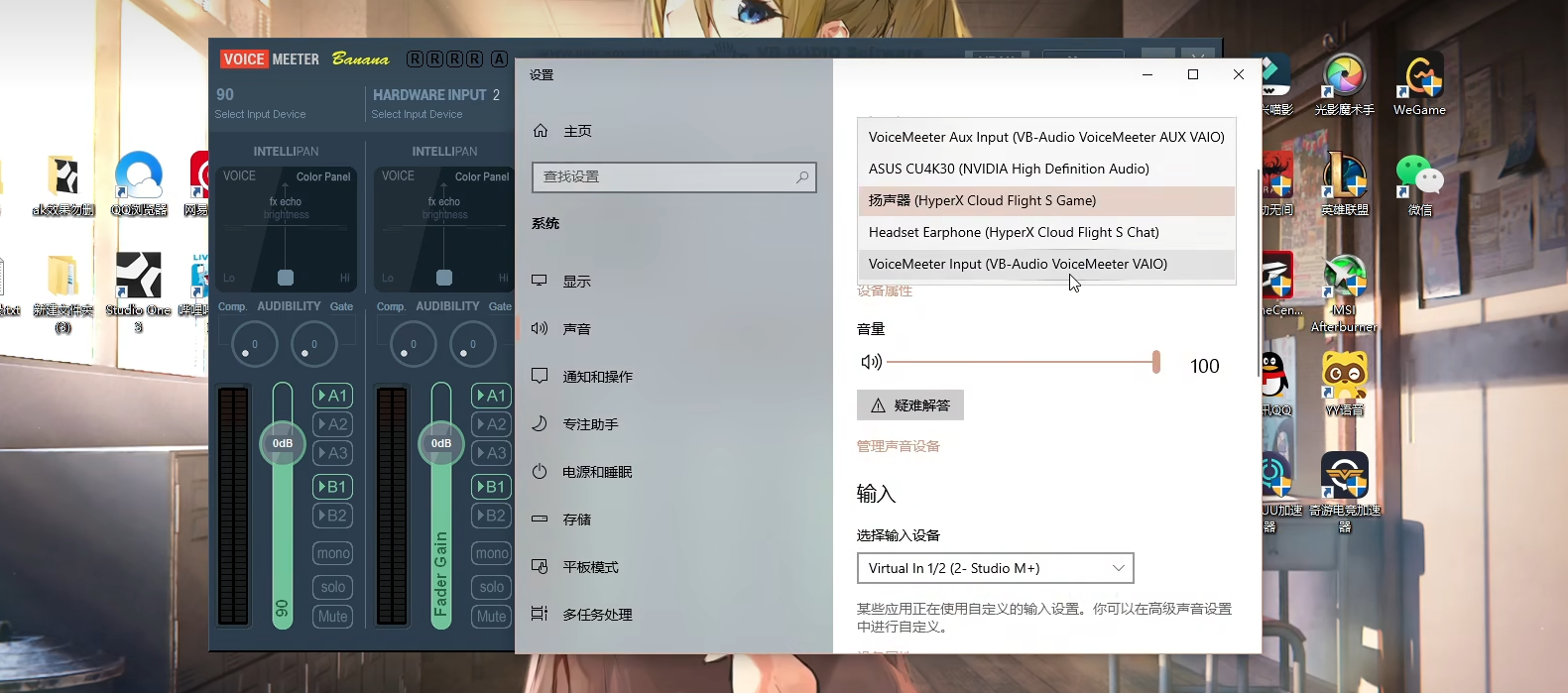
Task: Enable solo on Hardware Input 2
Action: pyautogui.click(x=492, y=587)
